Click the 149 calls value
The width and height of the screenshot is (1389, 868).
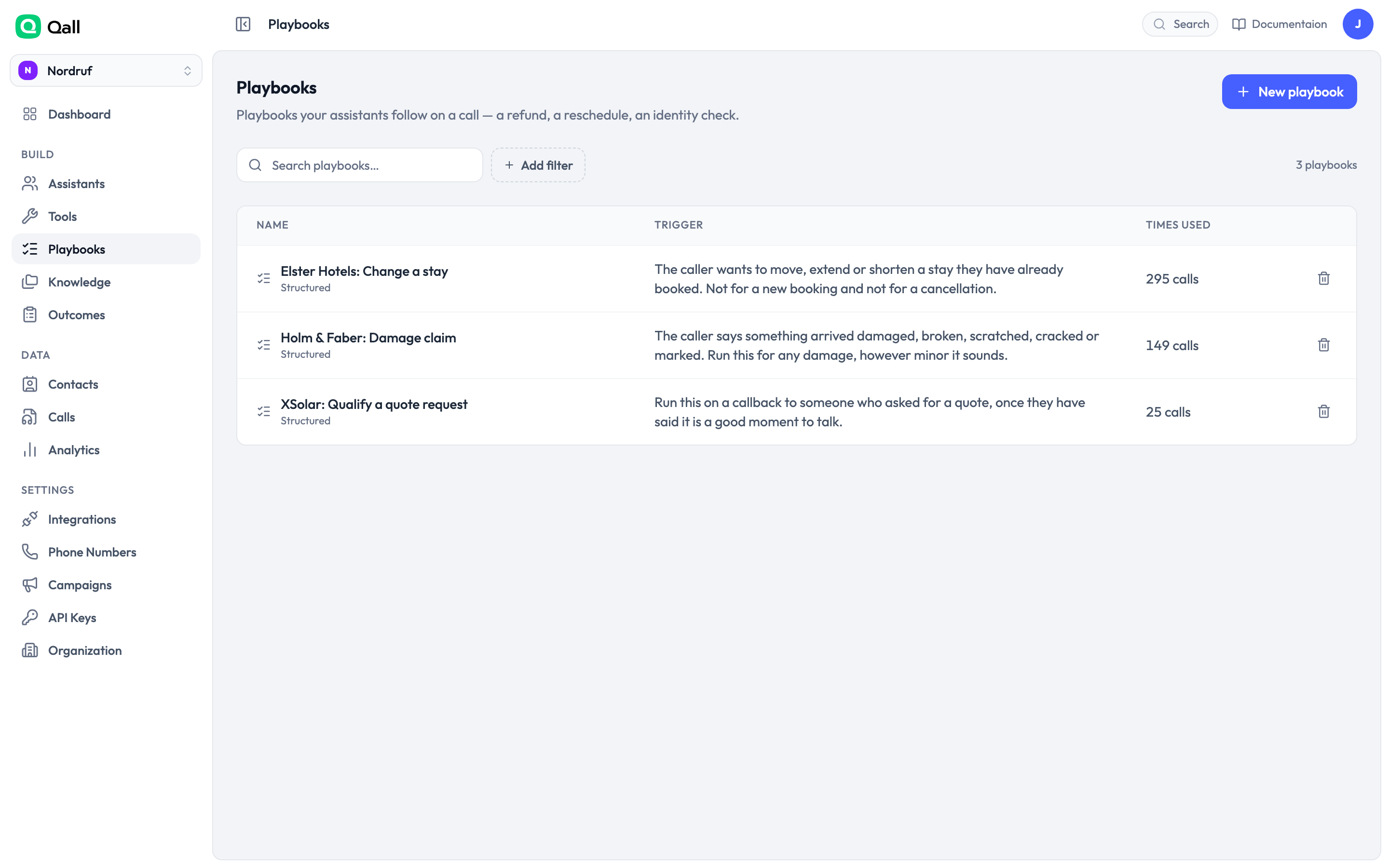click(x=1171, y=346)
